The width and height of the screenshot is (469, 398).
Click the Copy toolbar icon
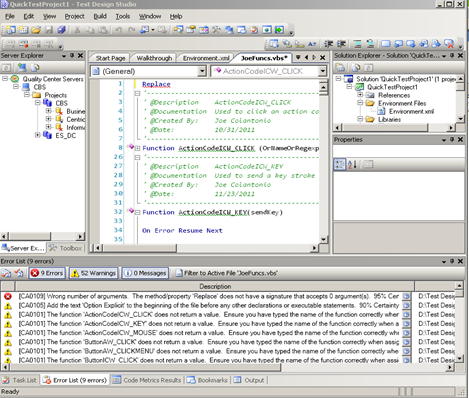[x=90, y=30]
